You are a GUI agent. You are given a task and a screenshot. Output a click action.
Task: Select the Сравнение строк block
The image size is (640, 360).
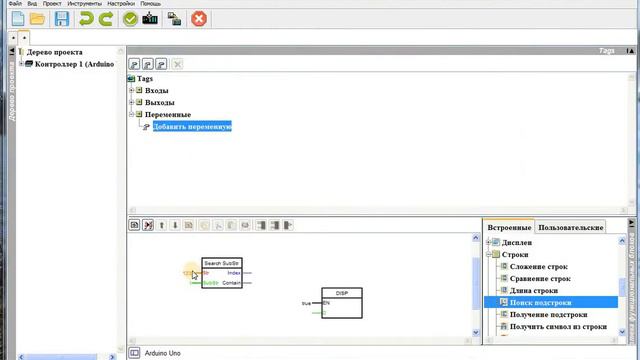coord(540,279)
